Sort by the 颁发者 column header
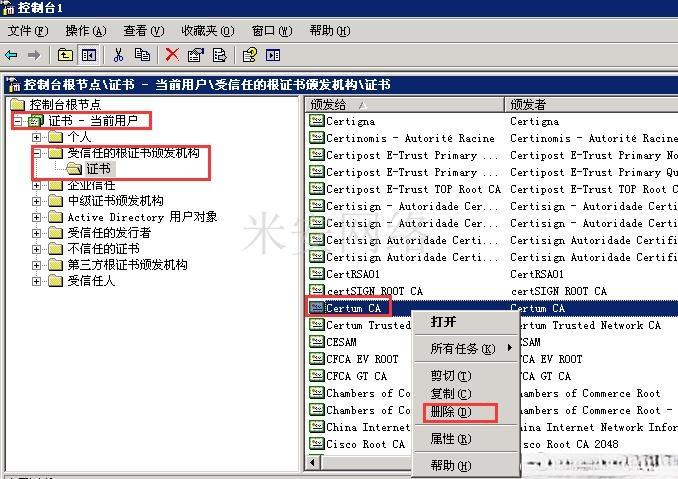The height and width of the screenshot is (479, 678). [x=592, y=104]
